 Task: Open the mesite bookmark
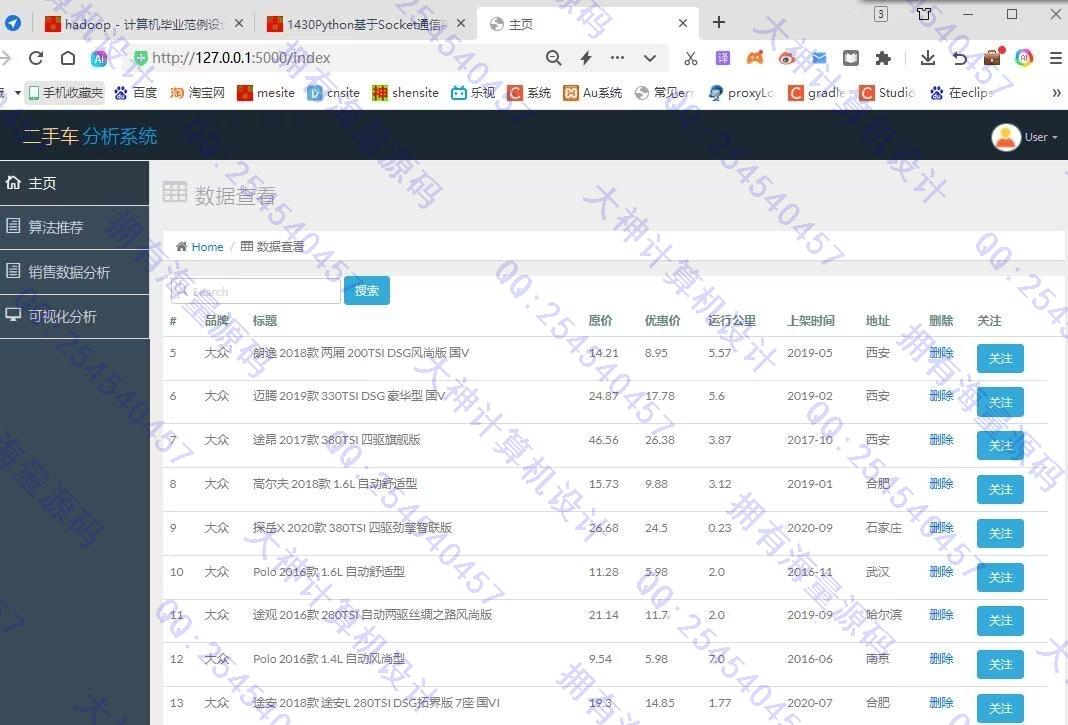pyautogui.click(x=266, y=93)
